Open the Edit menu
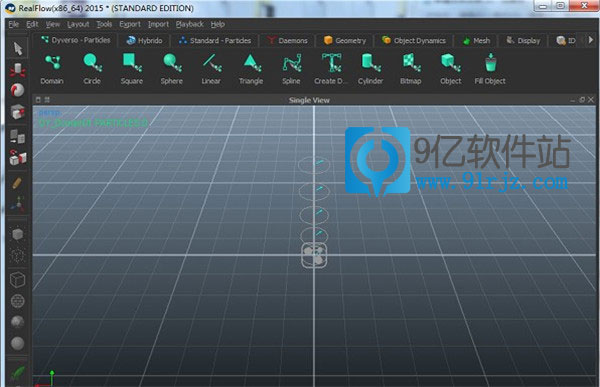 click(32, 24)
